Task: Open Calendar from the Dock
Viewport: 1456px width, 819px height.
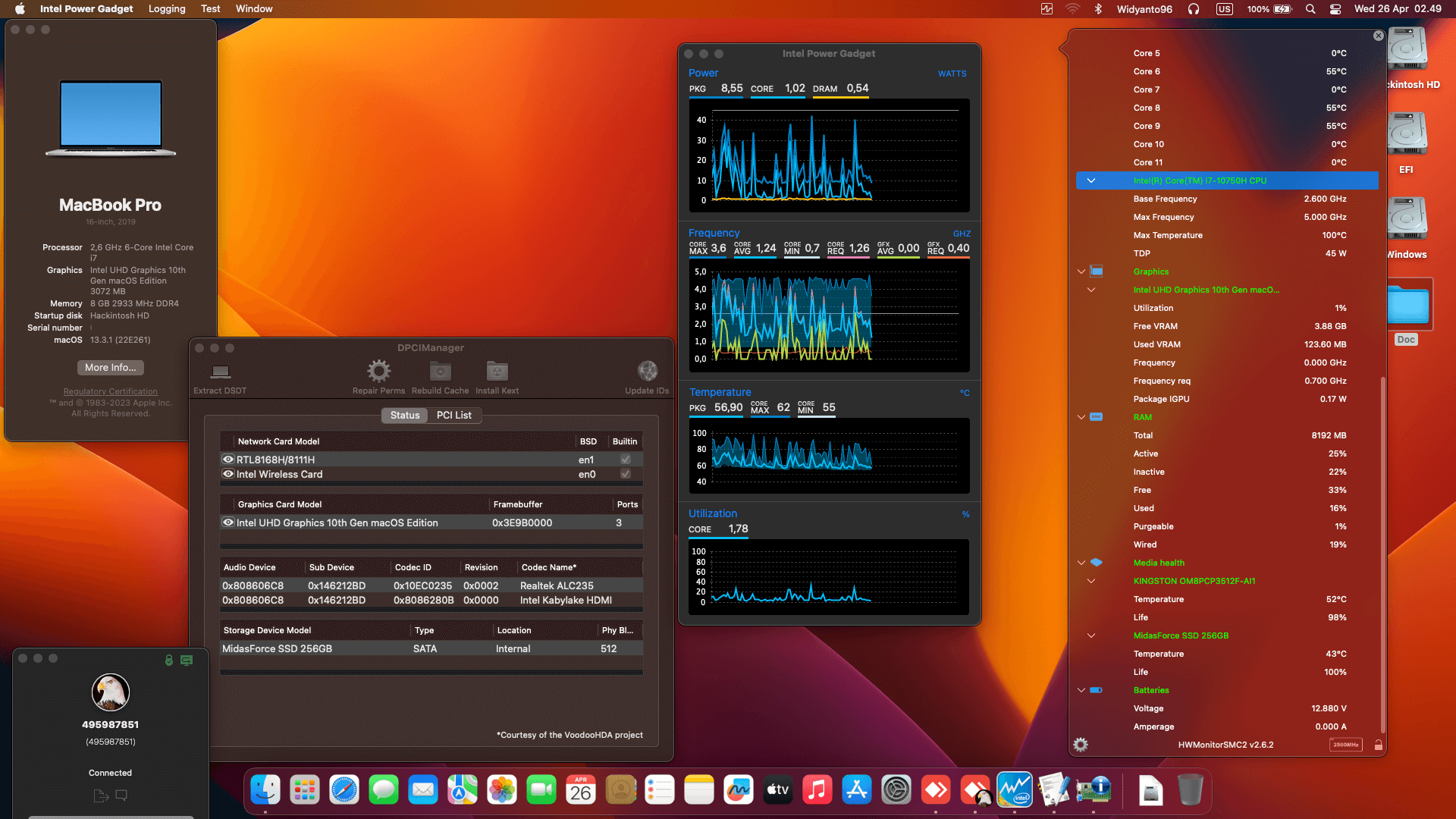Action: click(x=581, y=790)
